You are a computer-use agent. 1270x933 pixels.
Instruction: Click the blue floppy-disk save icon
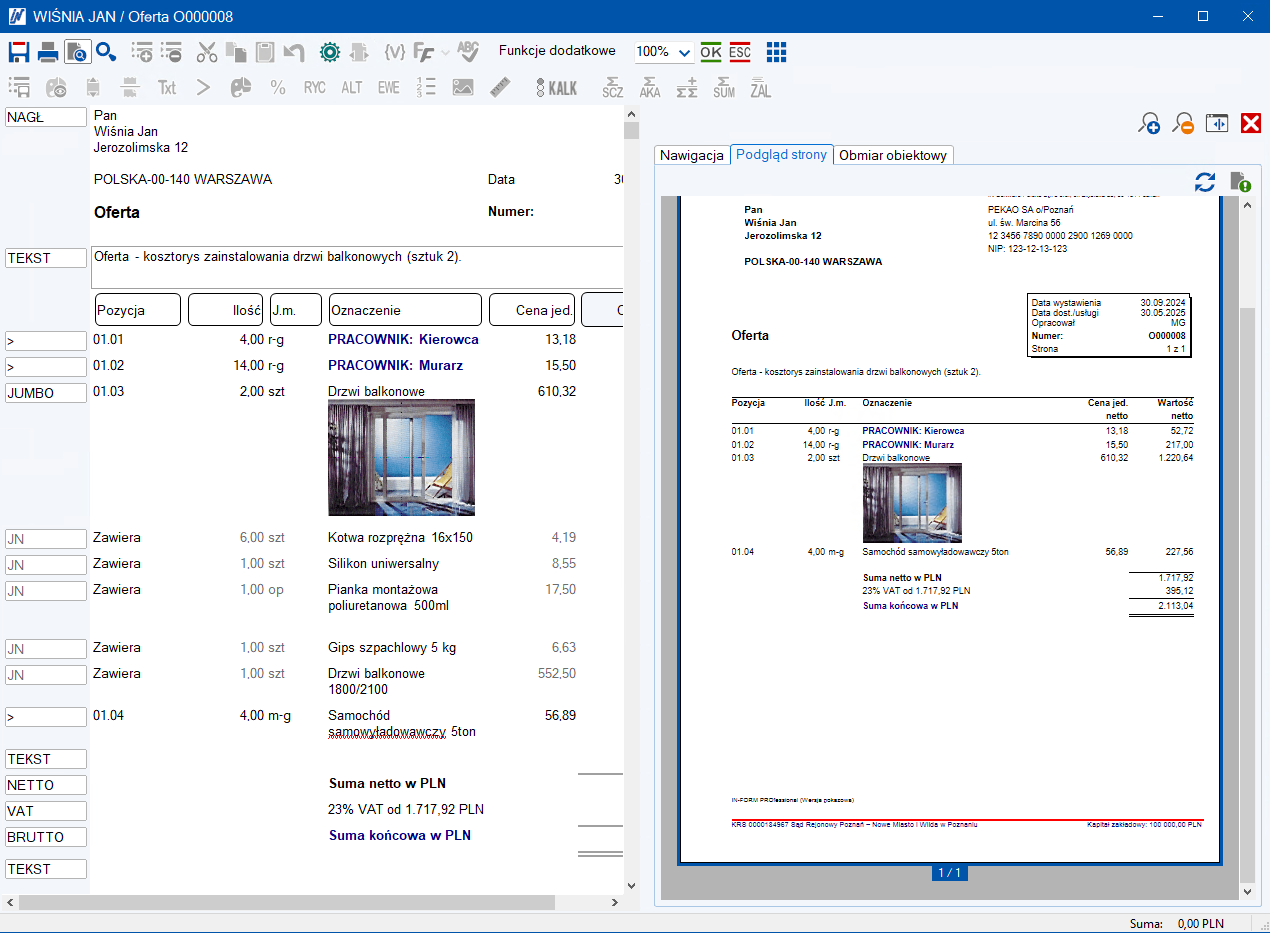pyautogui.click(x=19, y=52)
